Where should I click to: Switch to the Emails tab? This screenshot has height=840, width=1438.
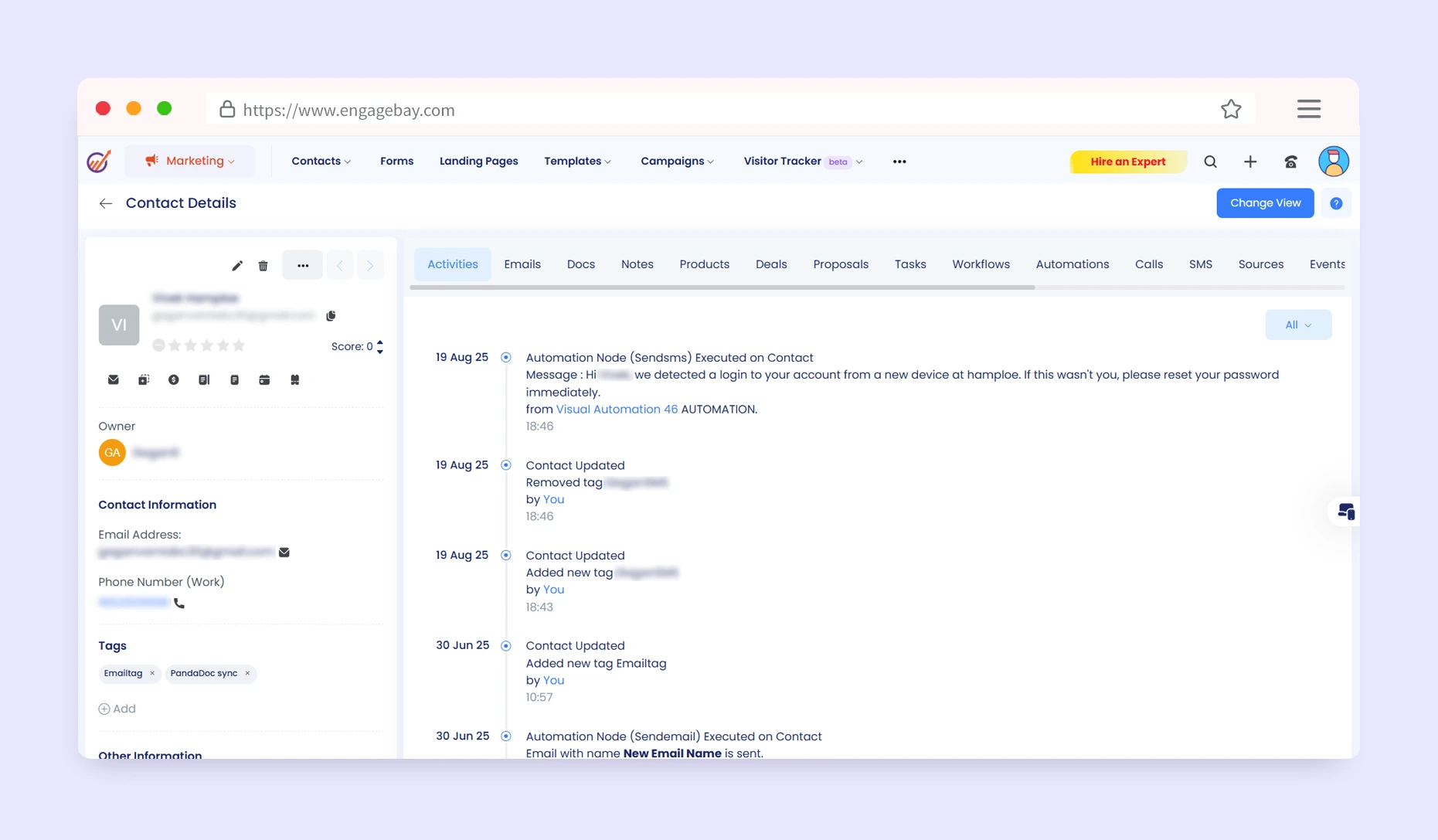pos(522,264)
